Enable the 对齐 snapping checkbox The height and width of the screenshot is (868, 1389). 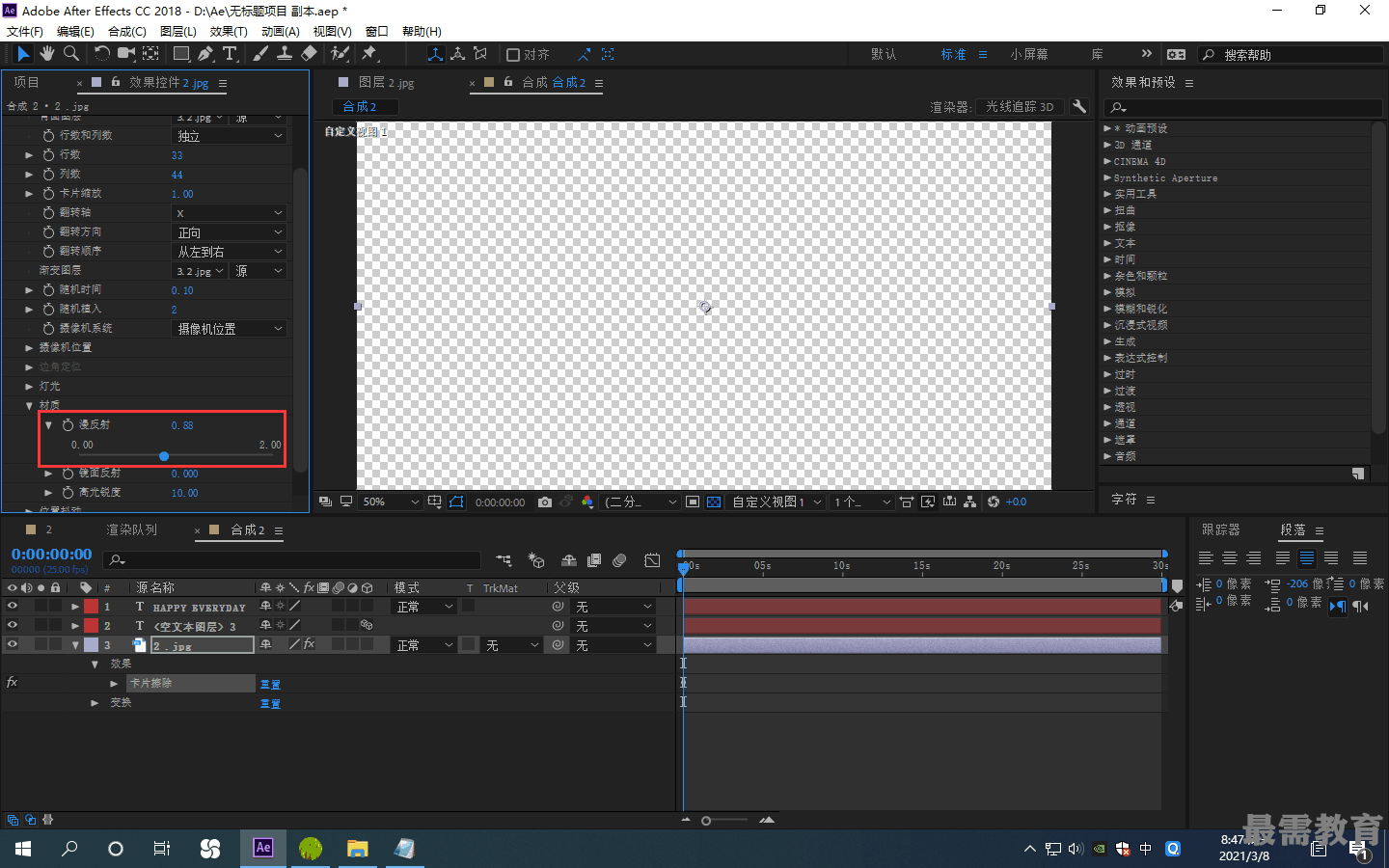coord(513,55)
